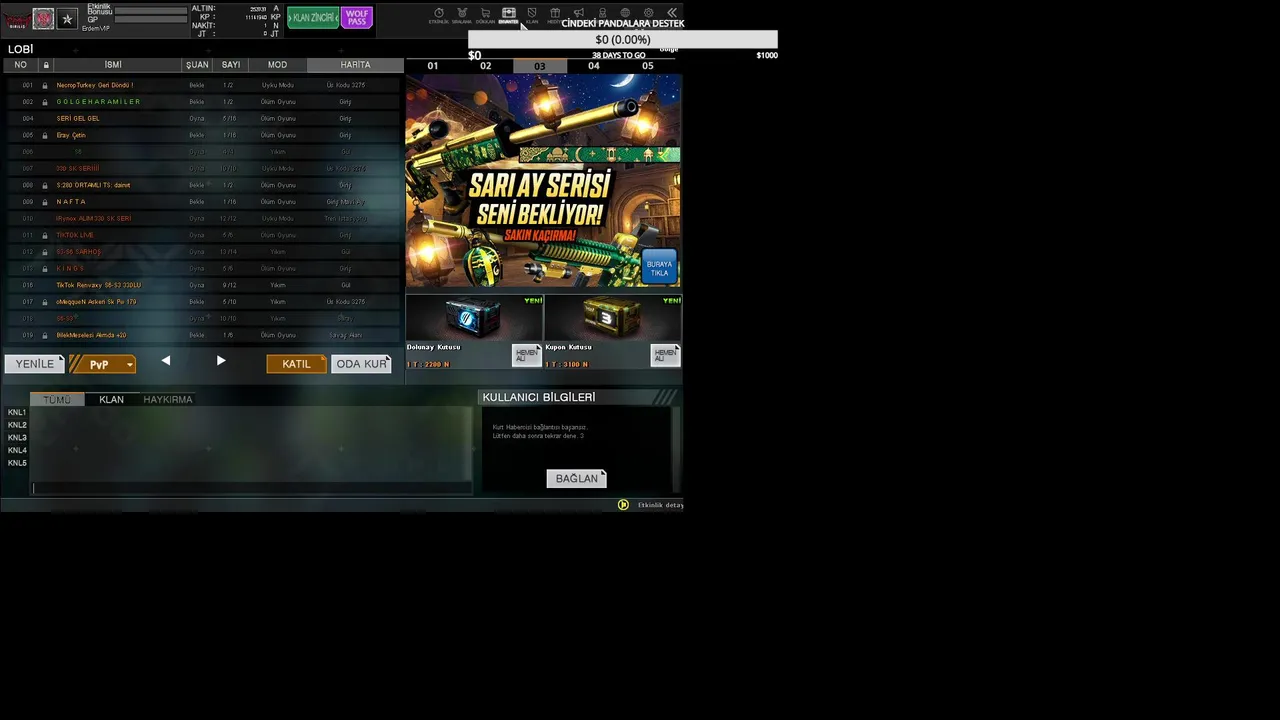The image size is (1280, 720).
Task: Click the donation goal progress bar
Action: 623,40
